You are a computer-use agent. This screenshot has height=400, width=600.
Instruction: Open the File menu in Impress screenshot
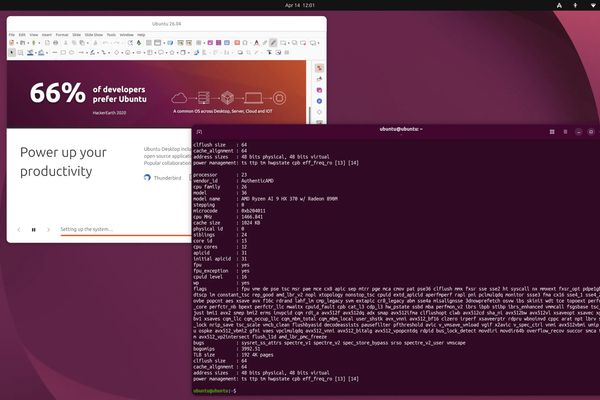point(12,35)
